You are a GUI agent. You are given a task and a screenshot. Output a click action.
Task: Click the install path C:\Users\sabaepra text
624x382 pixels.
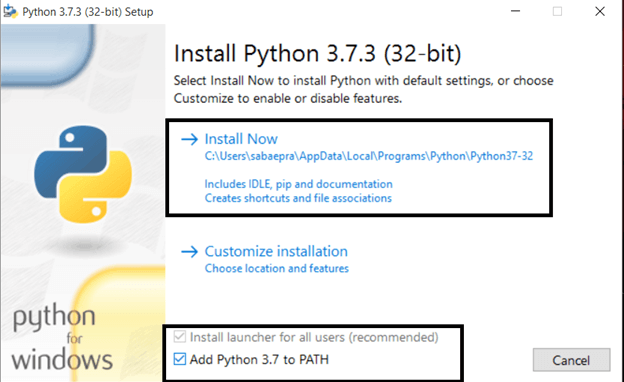369,156
